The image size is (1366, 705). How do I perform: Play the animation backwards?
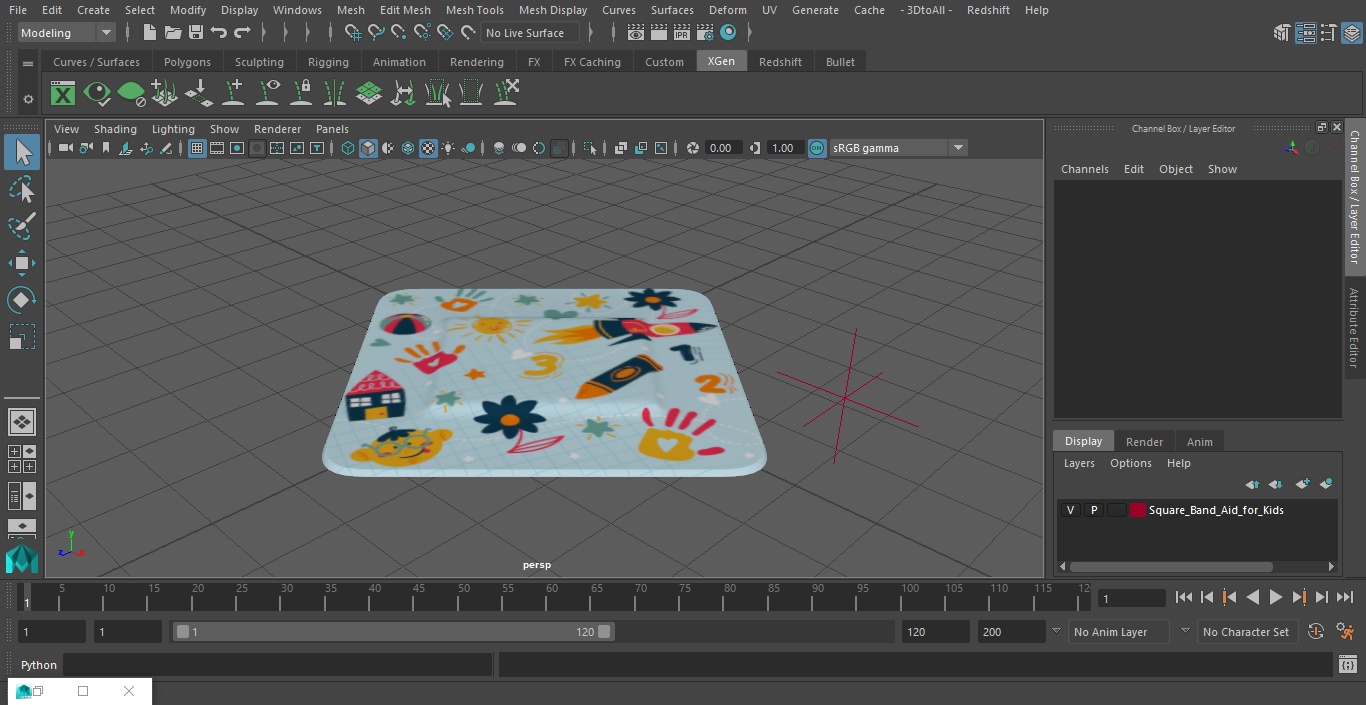click(1252, 597)
